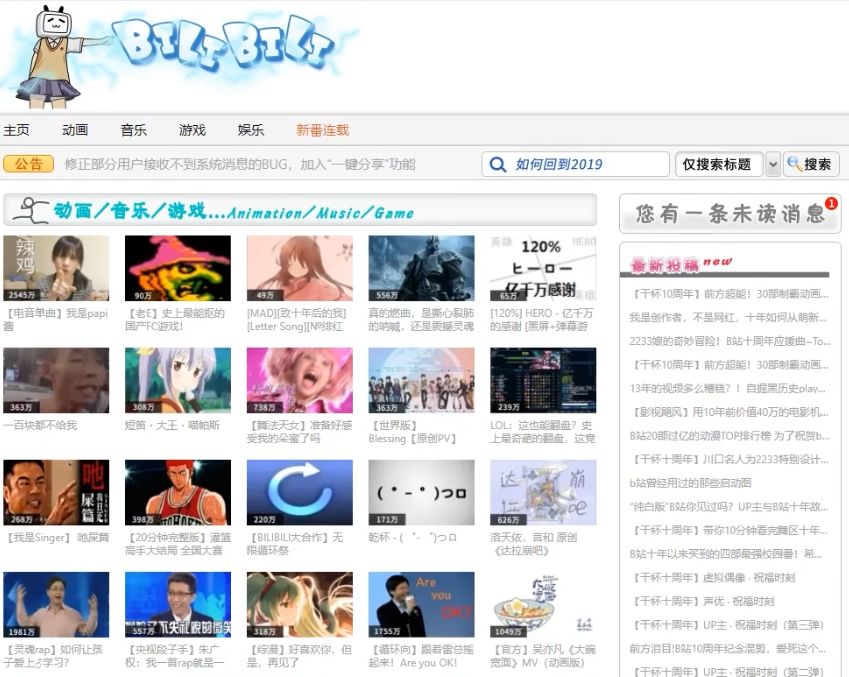
Task: Click the 动画/音乐/游戏 section header
Action: click(x=300, y=210)
